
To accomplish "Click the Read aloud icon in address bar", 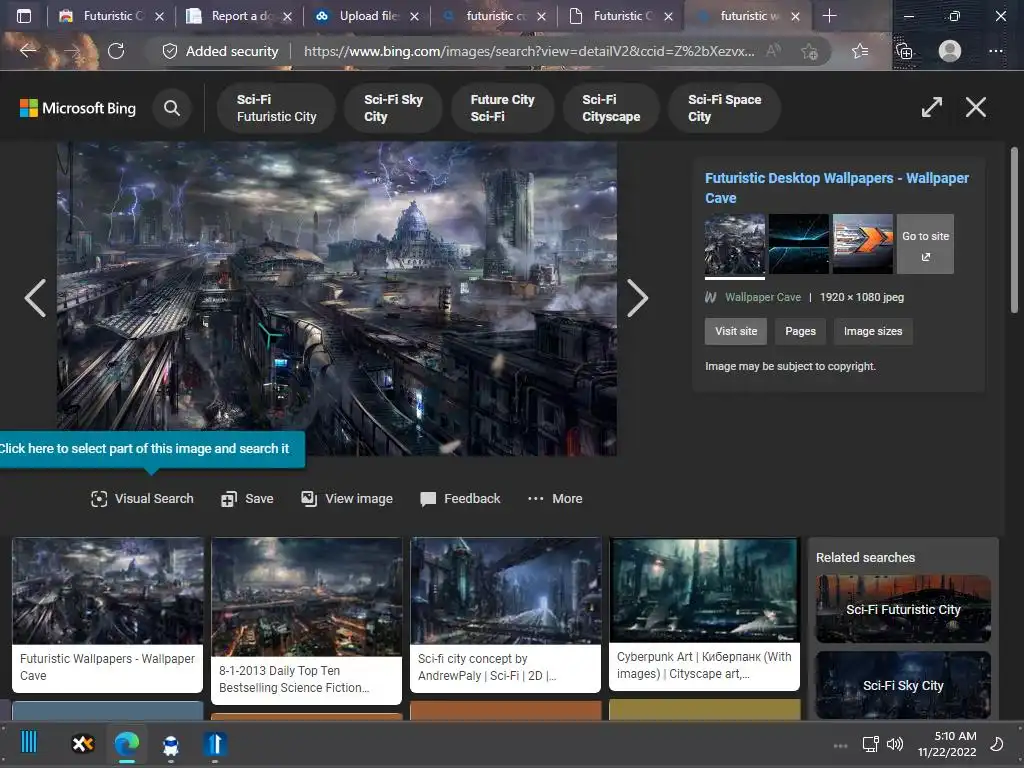I will point(773,51).
